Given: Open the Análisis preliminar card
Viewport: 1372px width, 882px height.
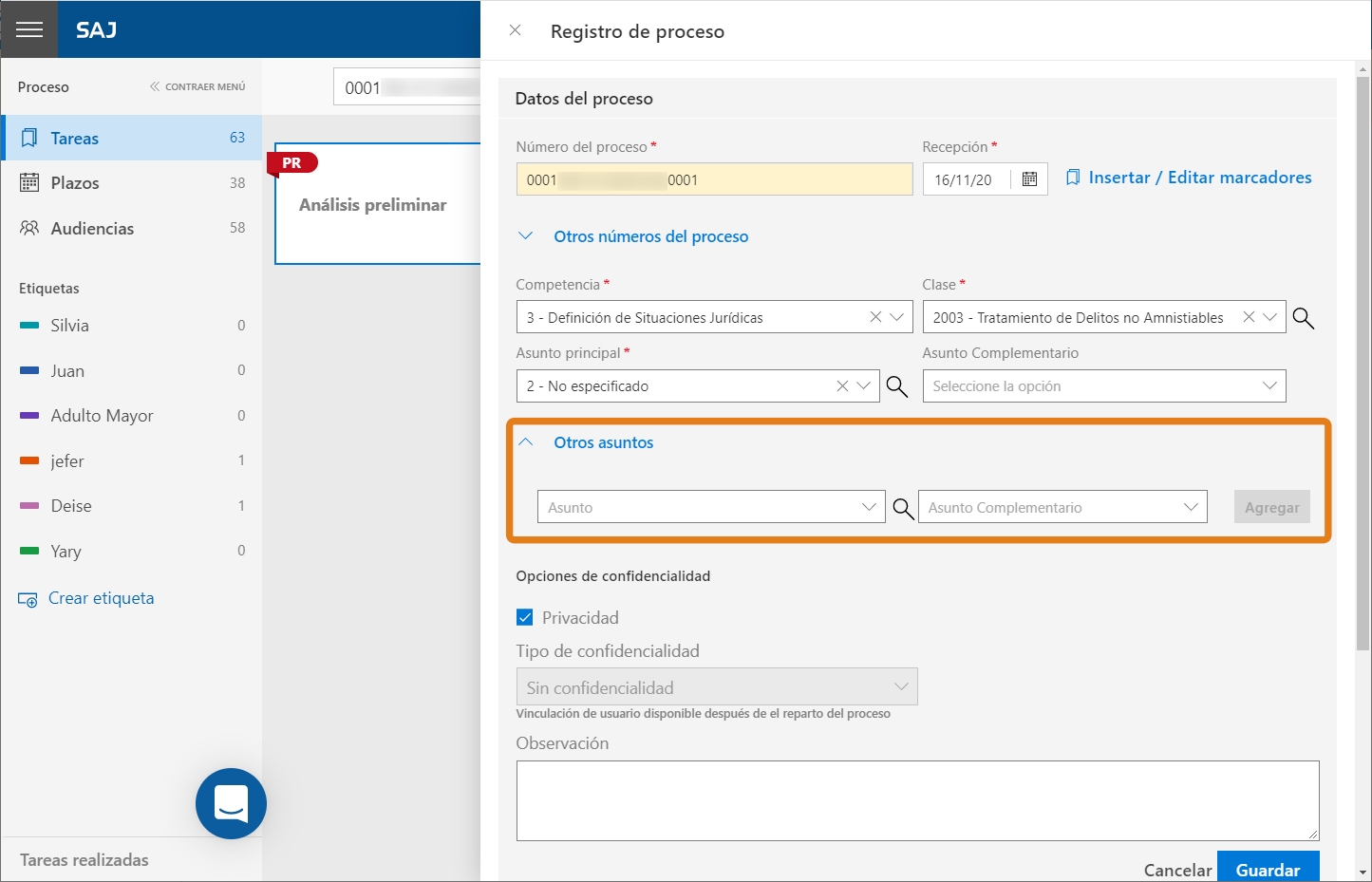Looking at the screenshot, I should coord(378,204).
